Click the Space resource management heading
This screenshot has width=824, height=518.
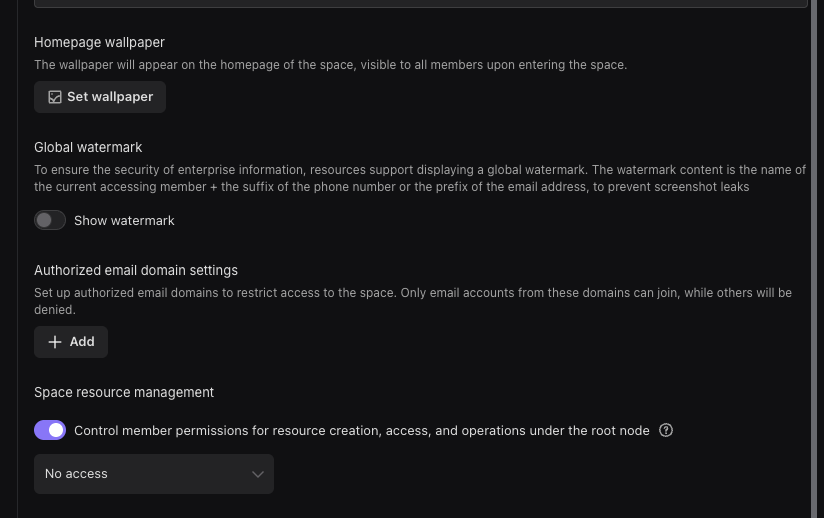(x=124, y=392)
